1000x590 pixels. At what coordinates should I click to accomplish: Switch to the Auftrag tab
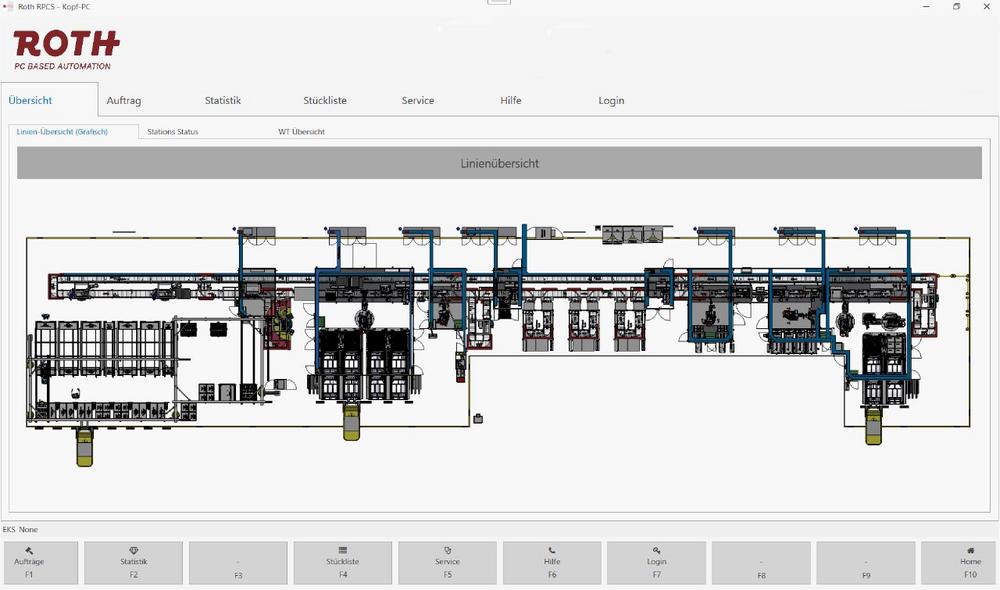pos(124,101)
